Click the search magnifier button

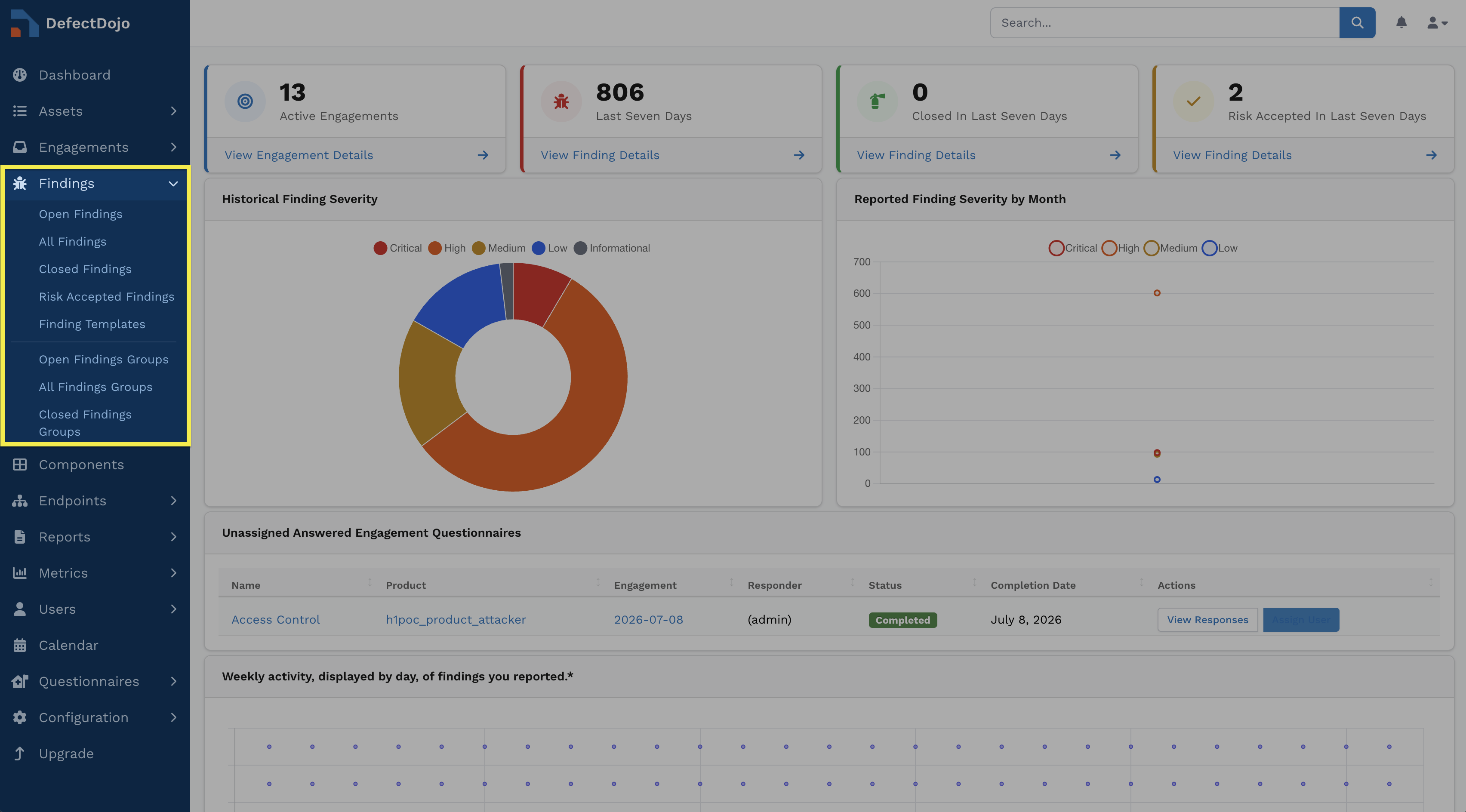click(1357, 23)
